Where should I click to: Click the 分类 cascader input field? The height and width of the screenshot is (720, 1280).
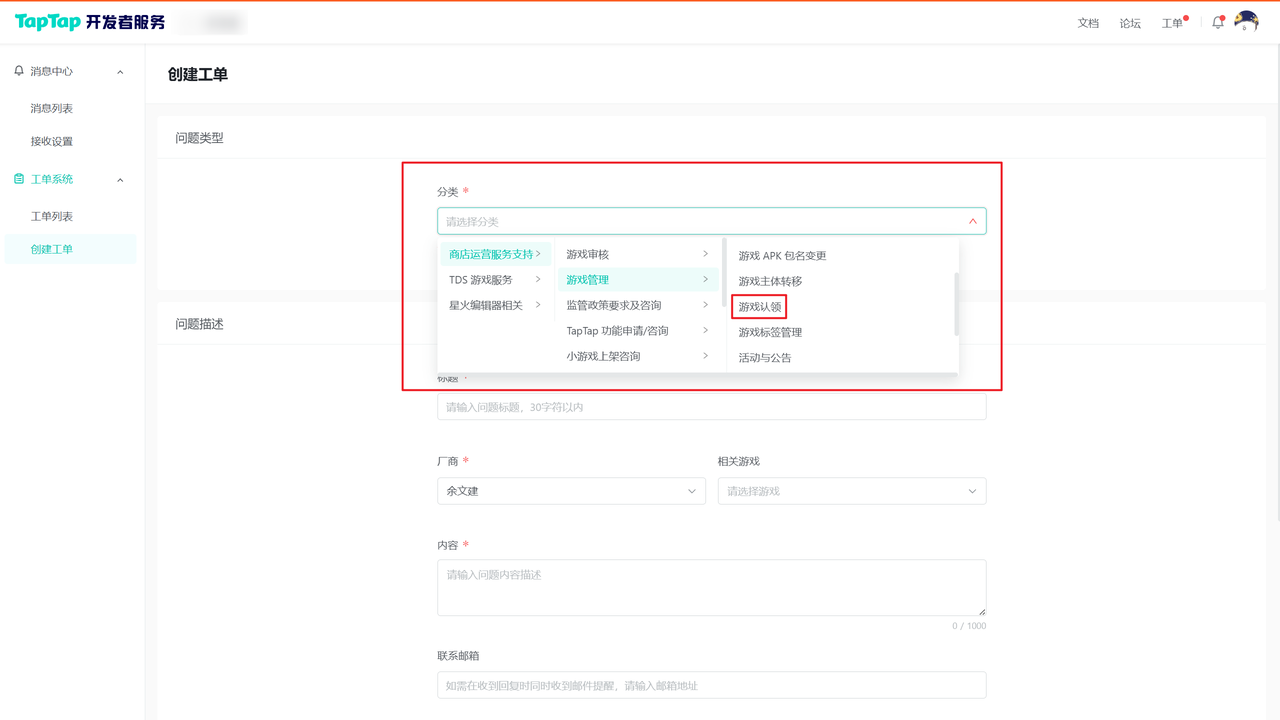(700, 221)
